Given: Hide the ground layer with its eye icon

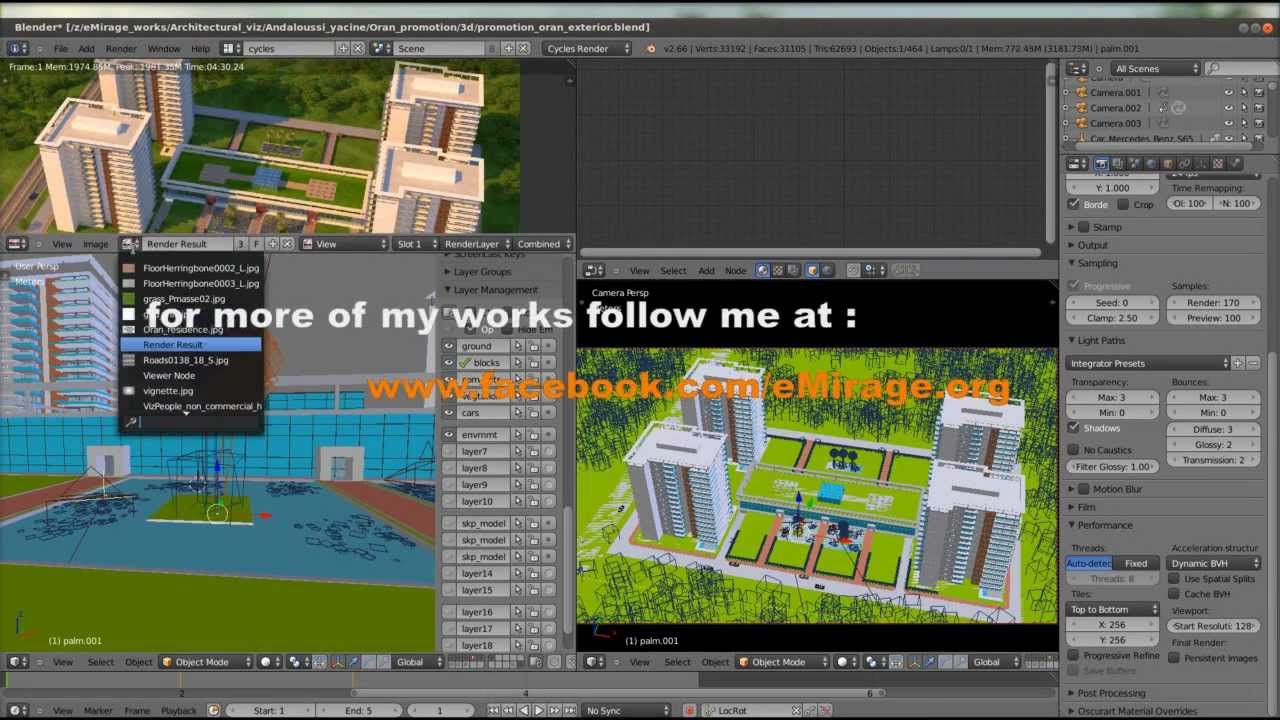Looking at the screenshot, I should pos(449,346).
